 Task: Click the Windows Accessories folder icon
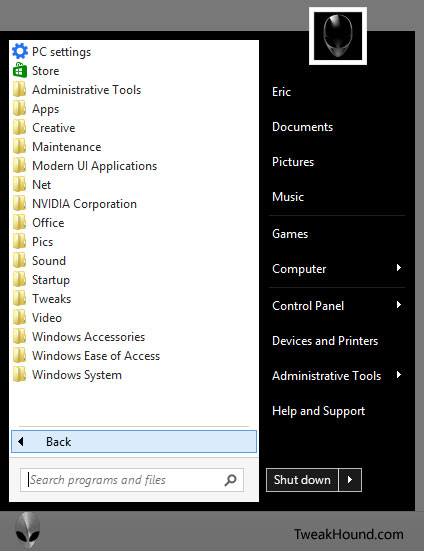pyautogui.click(x=19, y=336)
